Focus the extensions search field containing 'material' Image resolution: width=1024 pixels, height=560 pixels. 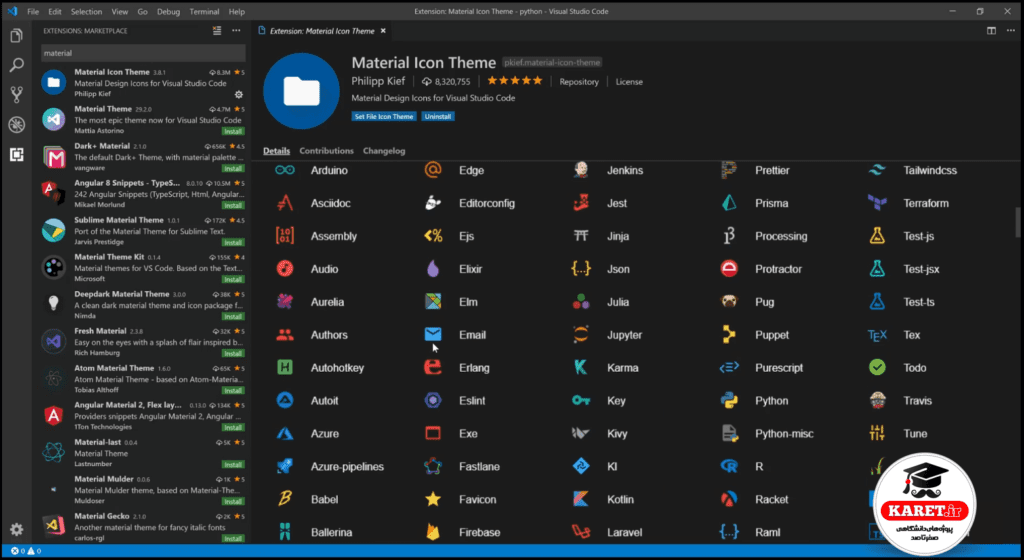pos(143,53)
